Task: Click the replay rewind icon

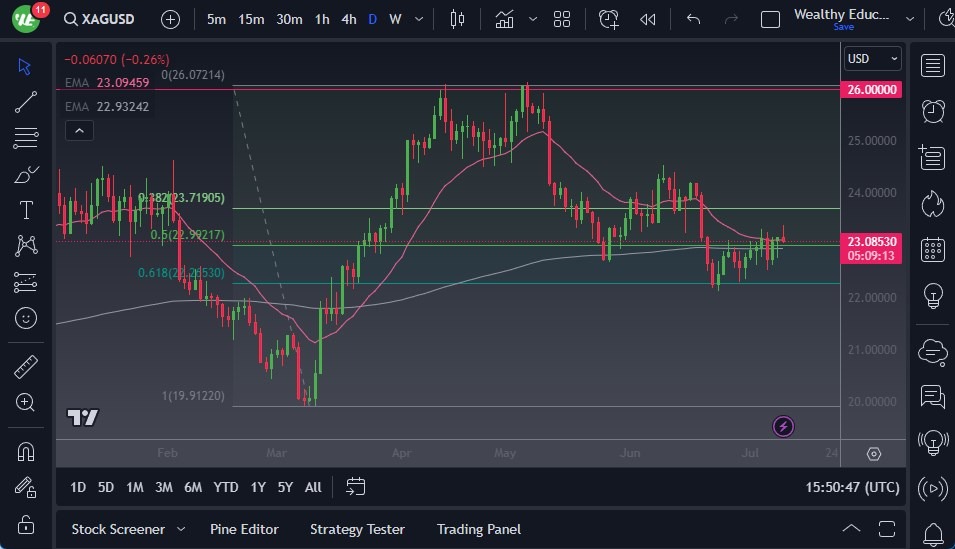Action: pyautogui.click(x=648, y=19)
